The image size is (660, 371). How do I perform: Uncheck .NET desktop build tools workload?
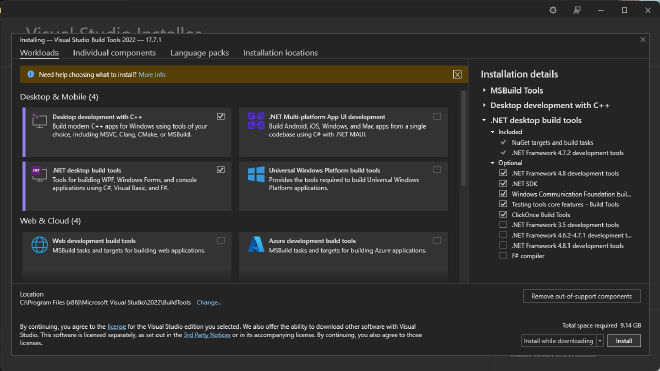[x=221, y=170]
